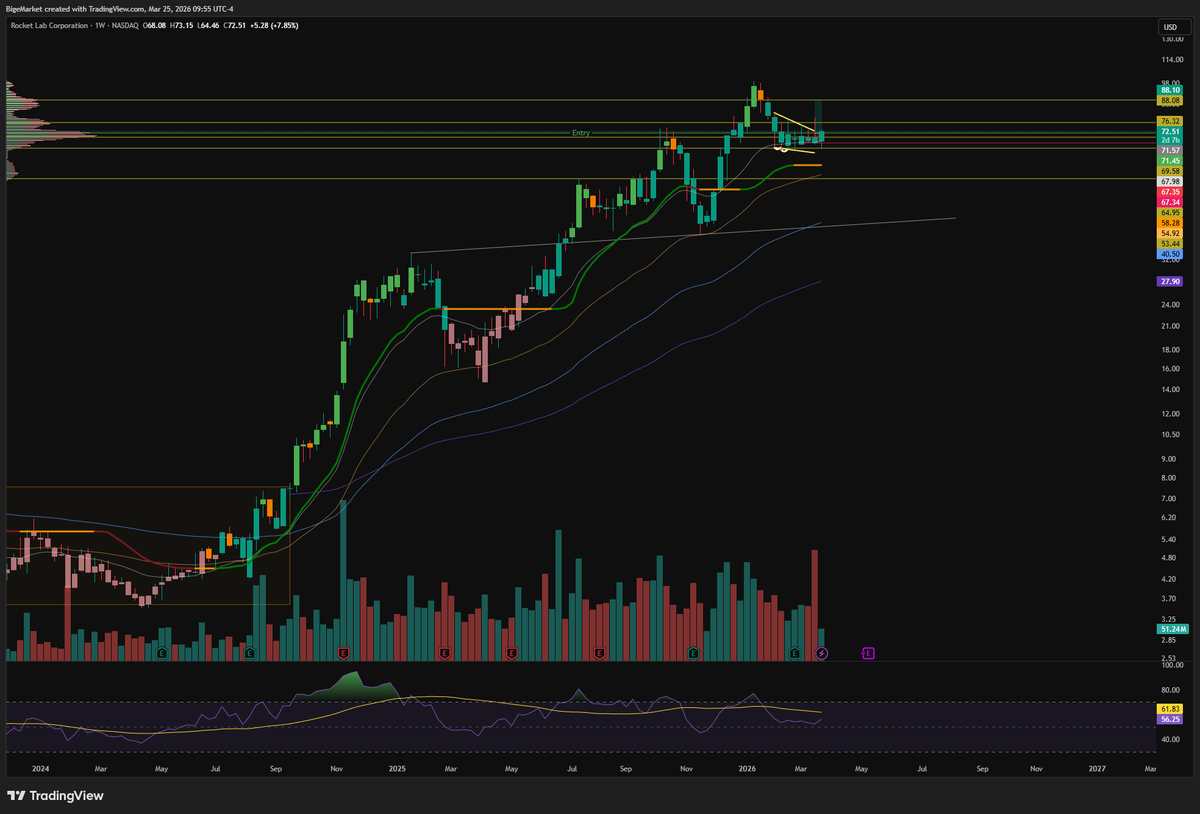Click the 80.00 RSI scale value
The height and width of the screenshot is (814, 1200).
click(1170, 690)
